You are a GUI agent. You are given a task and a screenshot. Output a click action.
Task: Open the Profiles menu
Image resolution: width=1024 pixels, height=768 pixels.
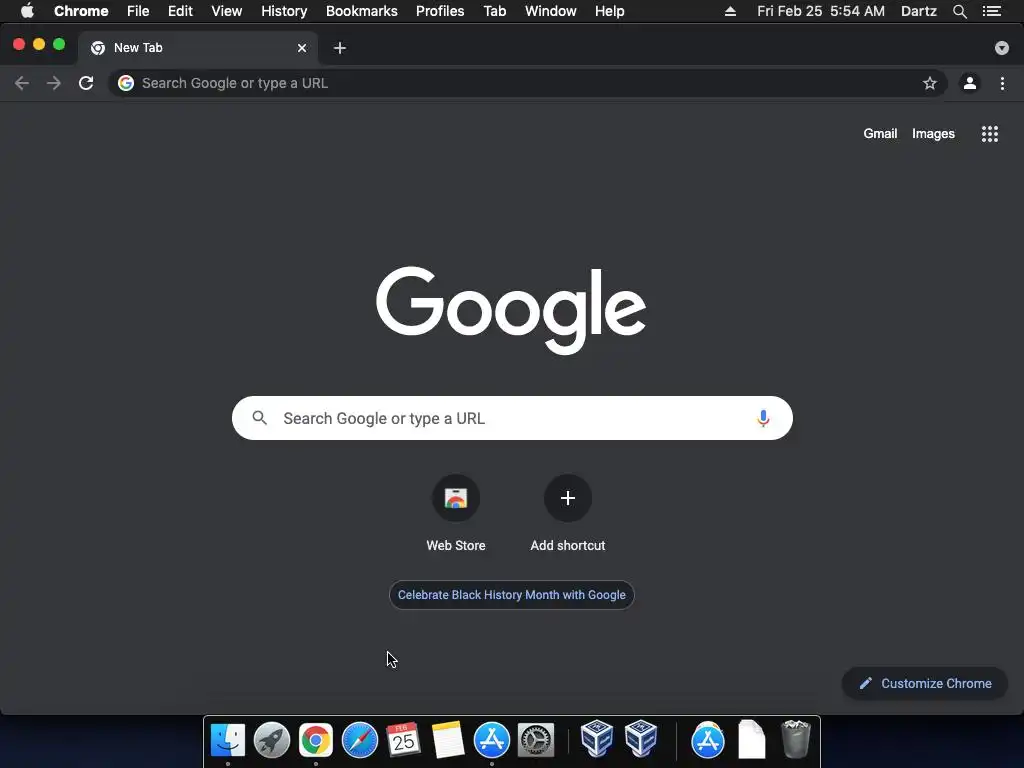[440, 11]
